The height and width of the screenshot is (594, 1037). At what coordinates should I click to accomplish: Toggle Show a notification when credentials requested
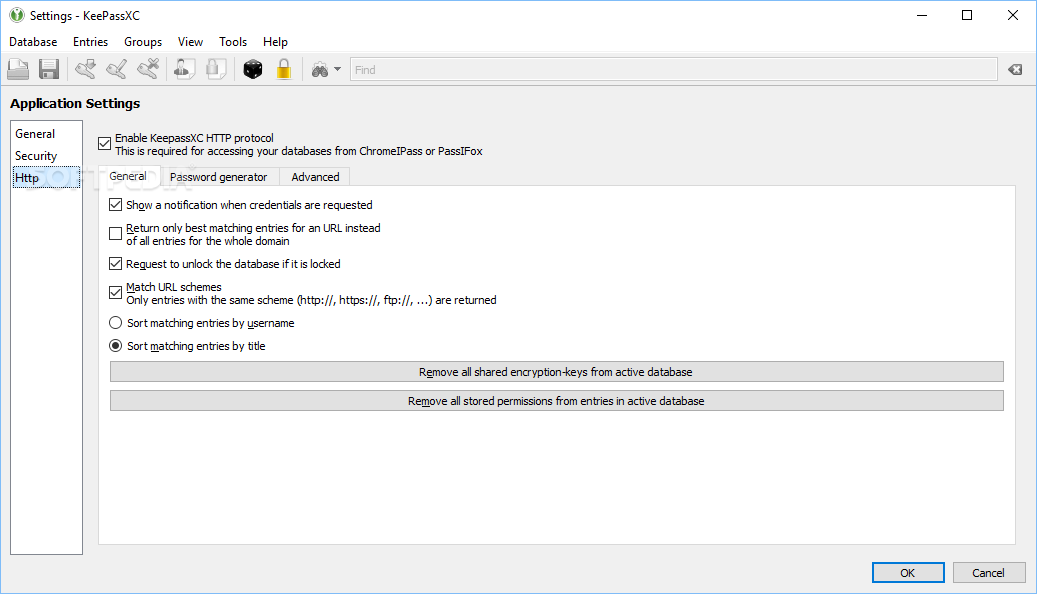116,205
